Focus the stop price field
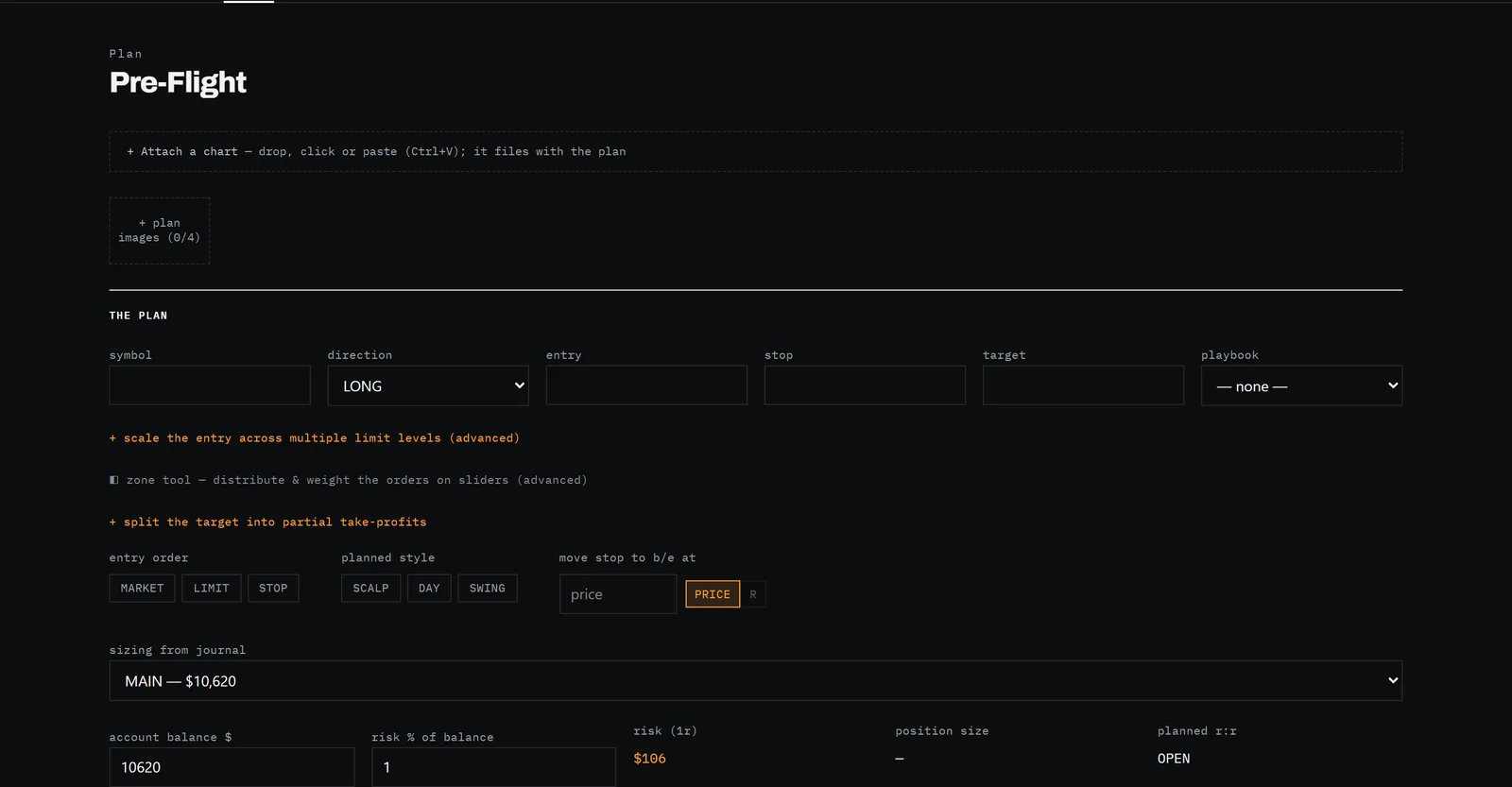 click(x=865, y=385)
